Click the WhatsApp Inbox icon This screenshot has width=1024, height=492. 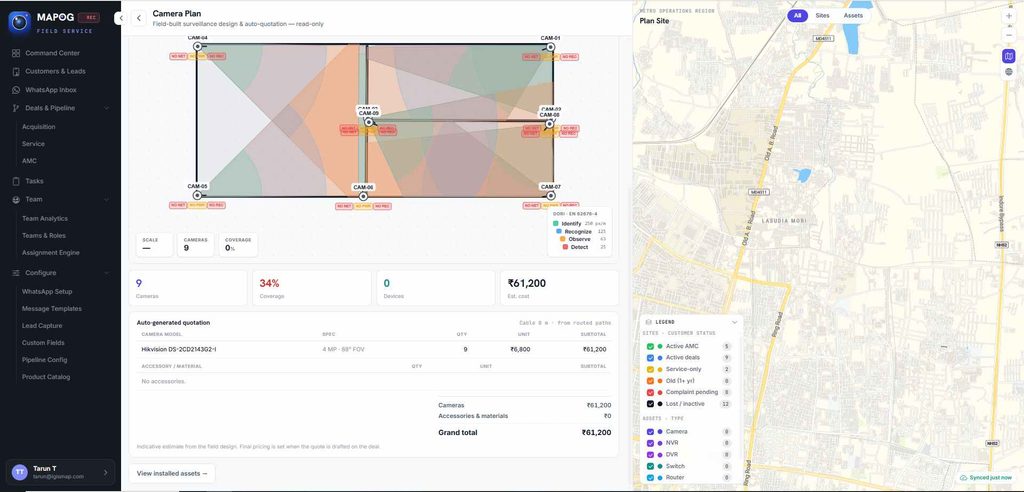[16, 90]
